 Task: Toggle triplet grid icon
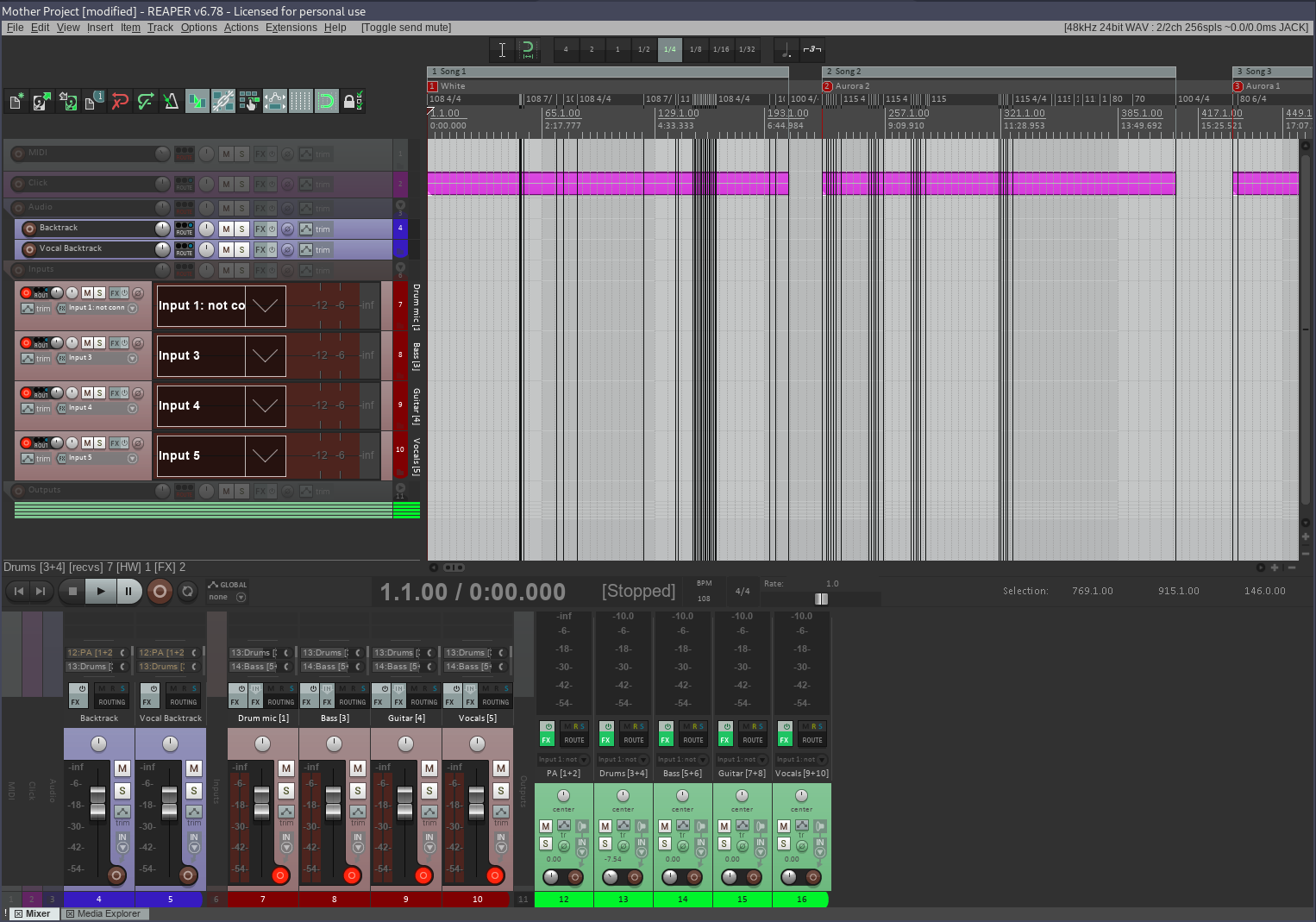point(812,50)
